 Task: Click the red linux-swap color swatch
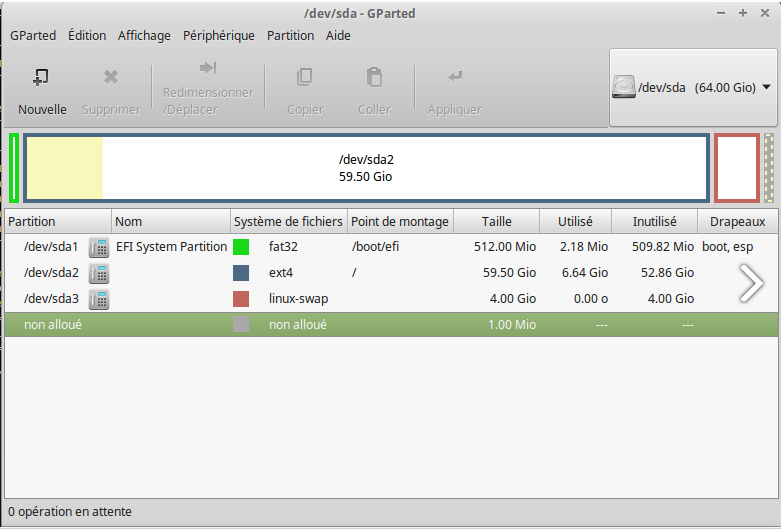241,299
